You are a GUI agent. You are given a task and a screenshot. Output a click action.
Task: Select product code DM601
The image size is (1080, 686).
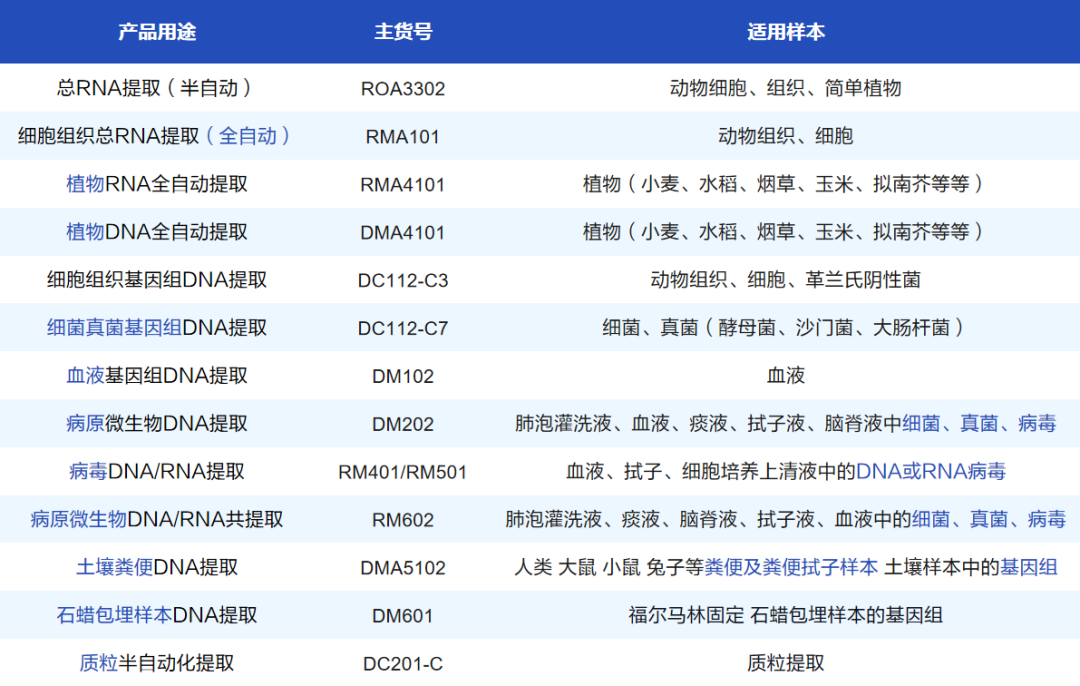tap(403, 616)
